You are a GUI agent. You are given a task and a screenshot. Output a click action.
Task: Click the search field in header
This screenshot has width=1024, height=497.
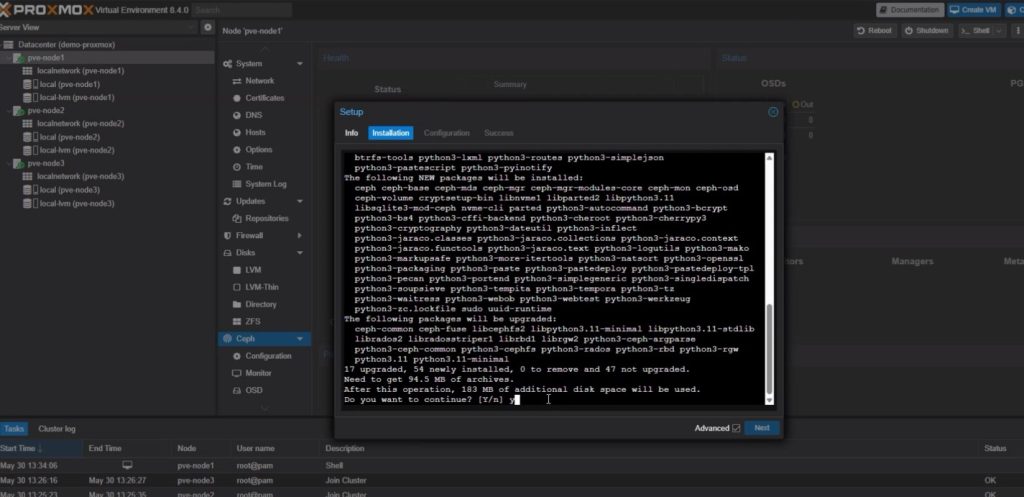coord(242,10)
